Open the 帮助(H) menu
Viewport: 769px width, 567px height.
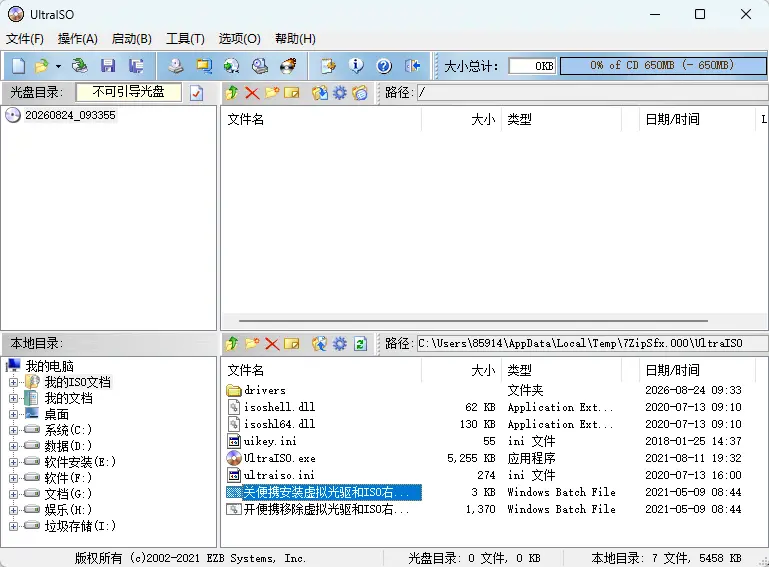click(295, 38)
